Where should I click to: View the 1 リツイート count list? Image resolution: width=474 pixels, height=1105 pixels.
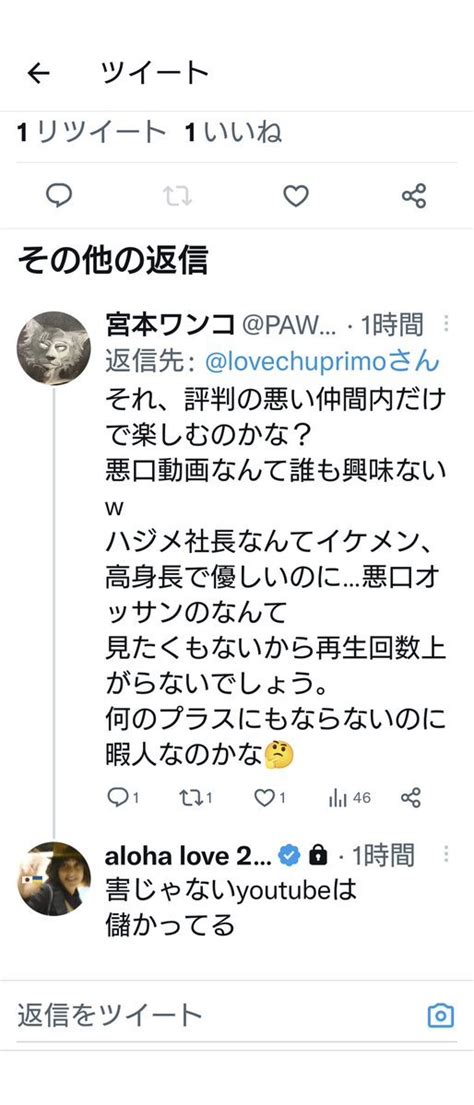92,132
